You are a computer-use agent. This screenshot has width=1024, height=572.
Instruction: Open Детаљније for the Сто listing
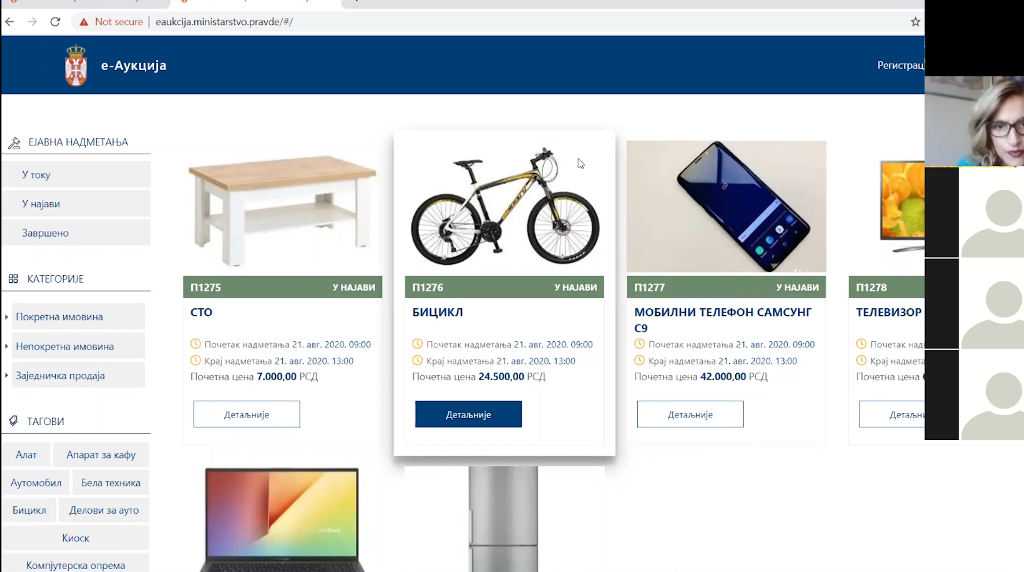pyautogui.click(x=246, y=414)
